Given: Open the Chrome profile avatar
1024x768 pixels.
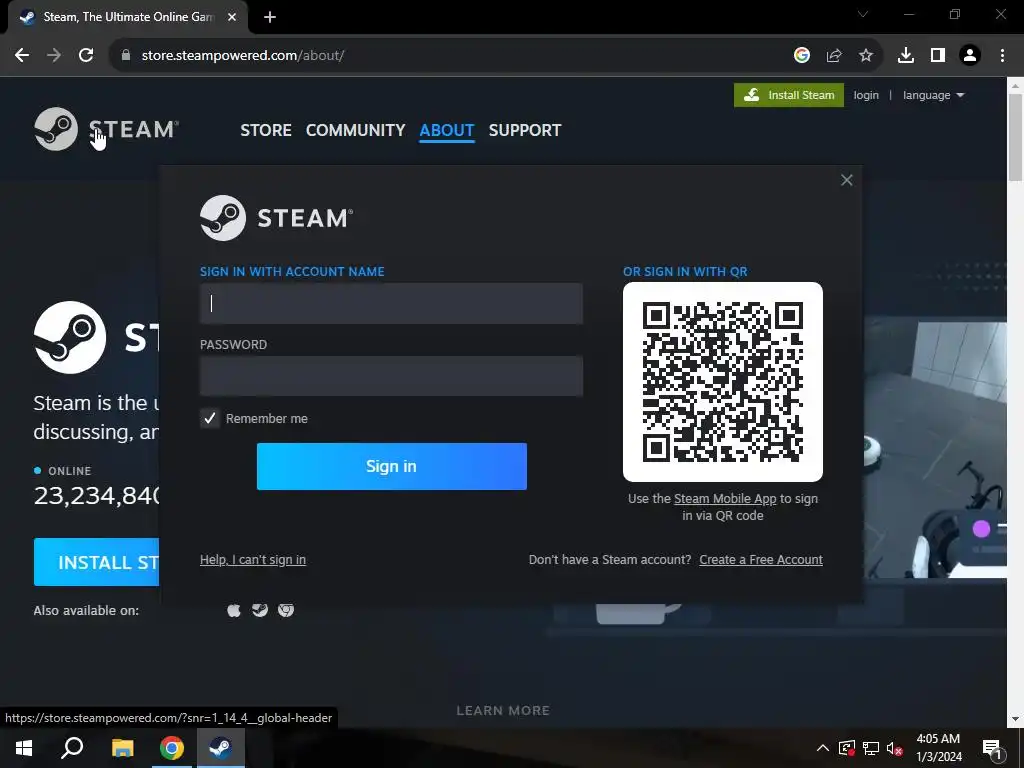Looking at the screenshot, I should coord(970,56).
